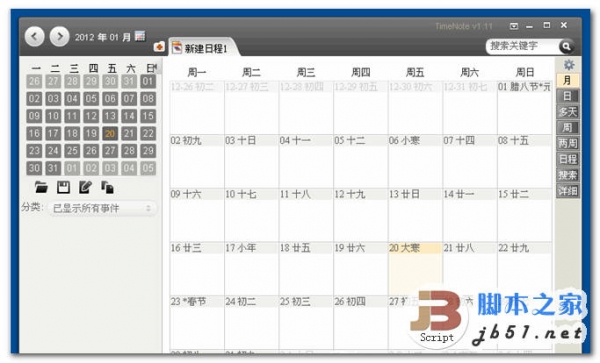
Task: Switch to 两周 two-week view
Action: pos(568,143)
